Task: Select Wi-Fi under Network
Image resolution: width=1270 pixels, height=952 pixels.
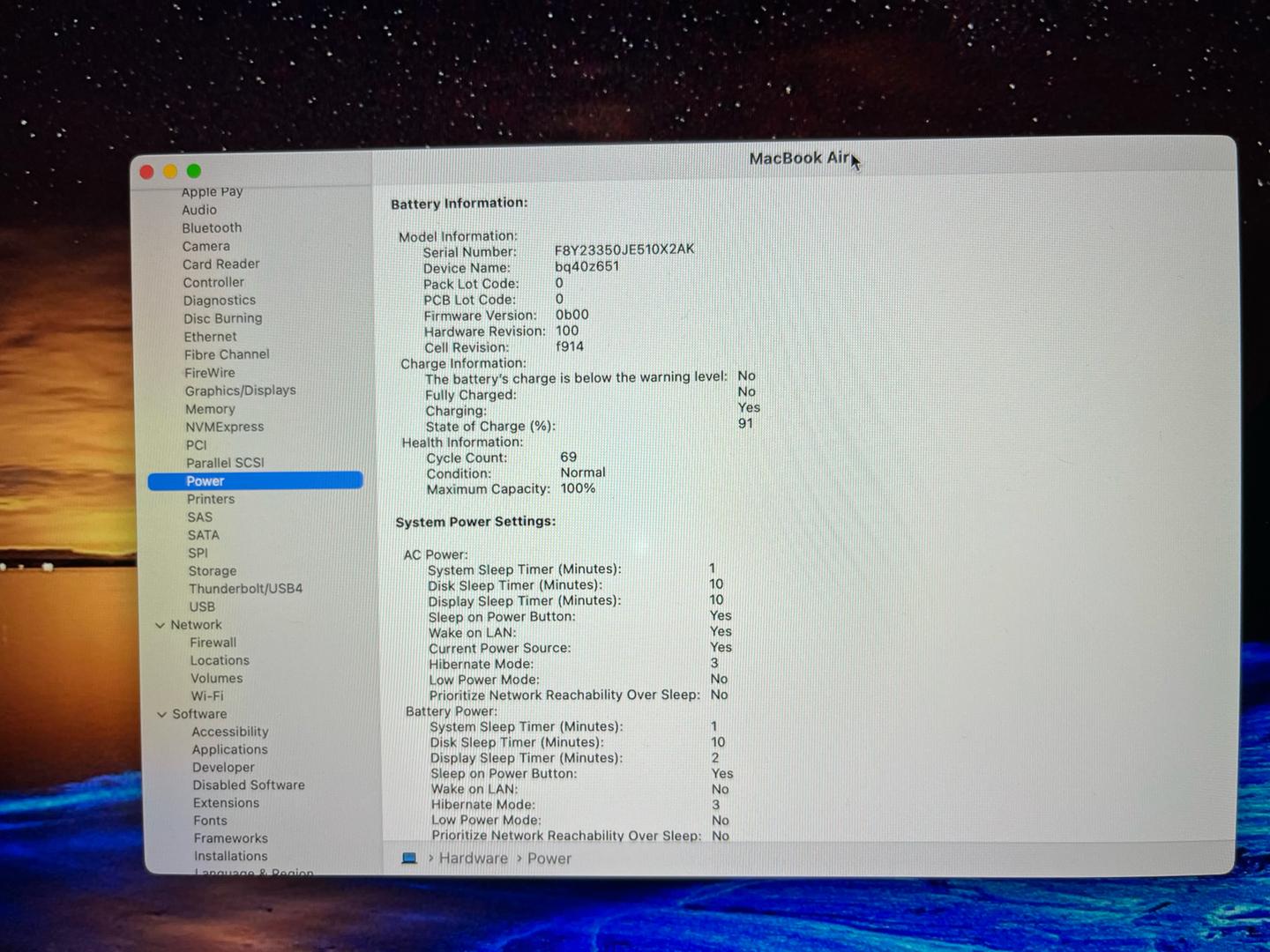Action: pyautogui.click(x=207, y=696)
